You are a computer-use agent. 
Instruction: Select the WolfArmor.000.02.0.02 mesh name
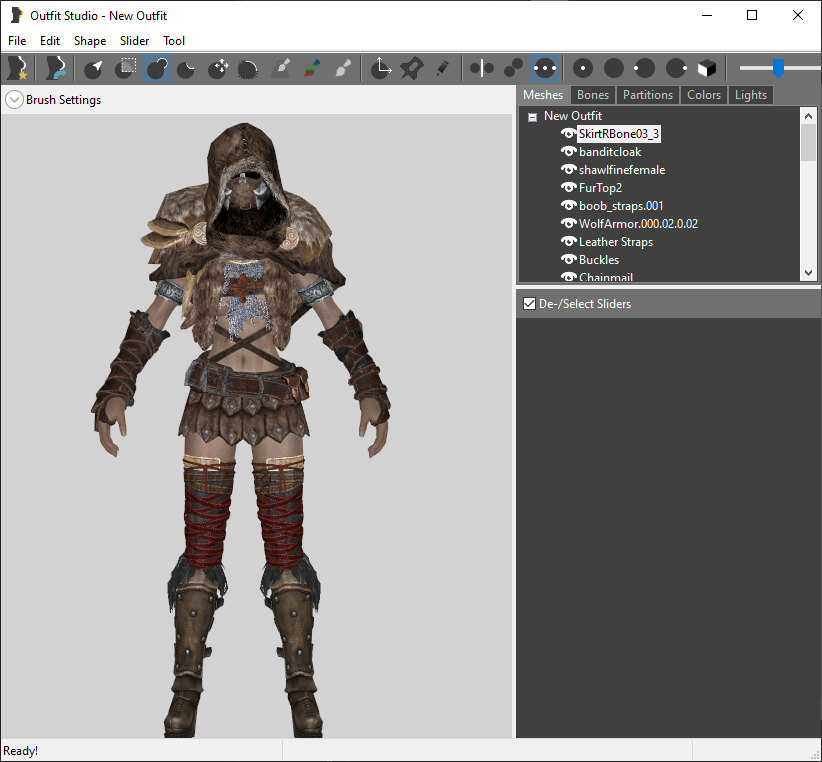(638, 223)
